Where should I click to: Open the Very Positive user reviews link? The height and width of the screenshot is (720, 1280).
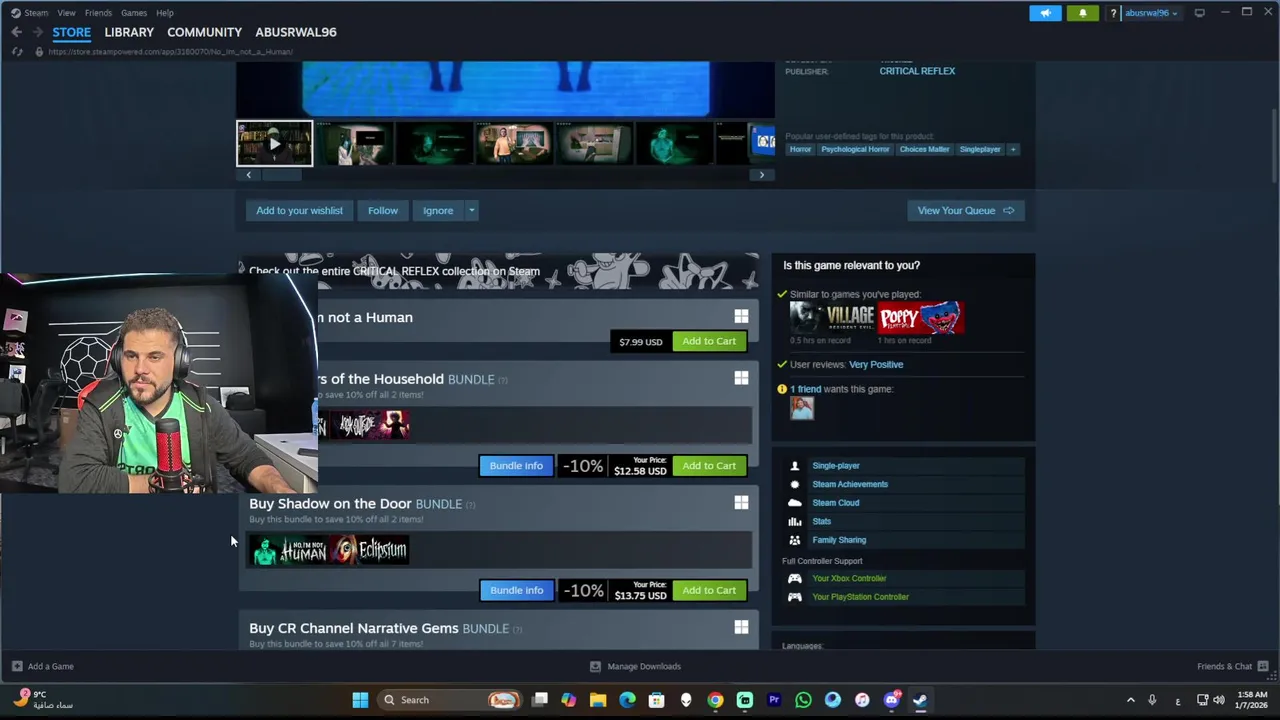point(876,365)
